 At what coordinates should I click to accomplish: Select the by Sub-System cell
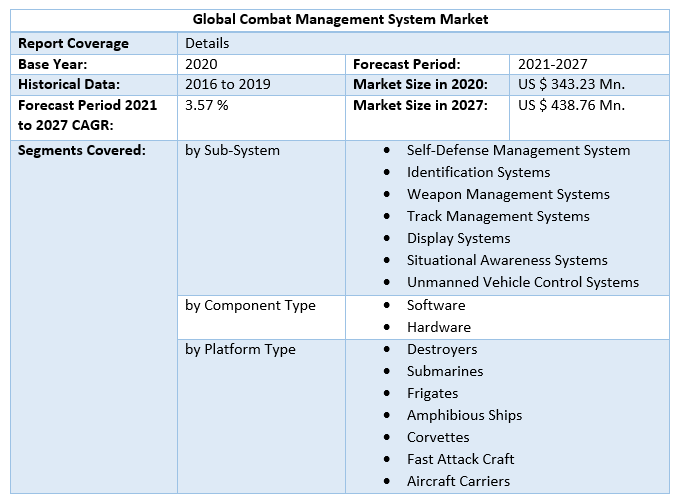[232, 150]
